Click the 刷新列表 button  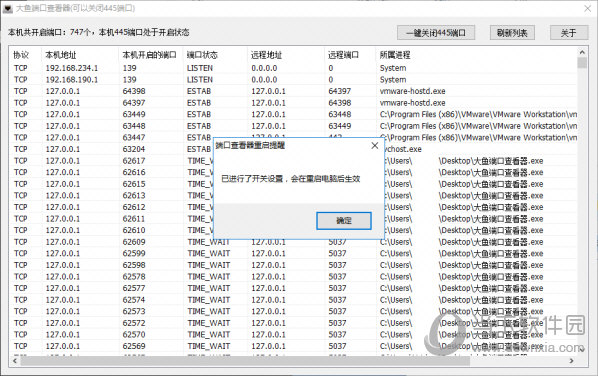[x=512, y=33]
